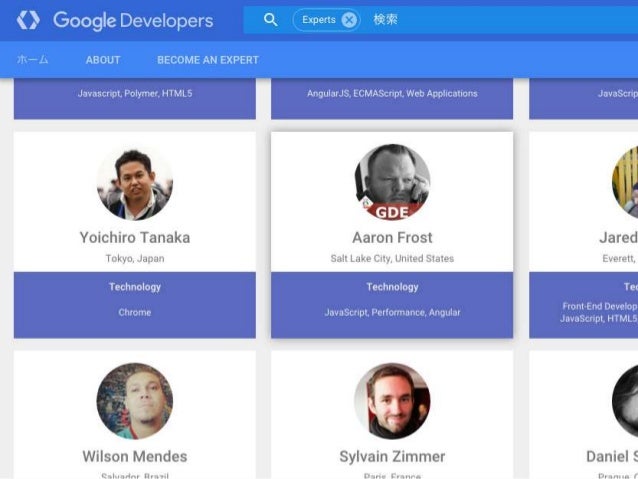Open the ABOUT tab
638x479 pixels.
[103, 60]
